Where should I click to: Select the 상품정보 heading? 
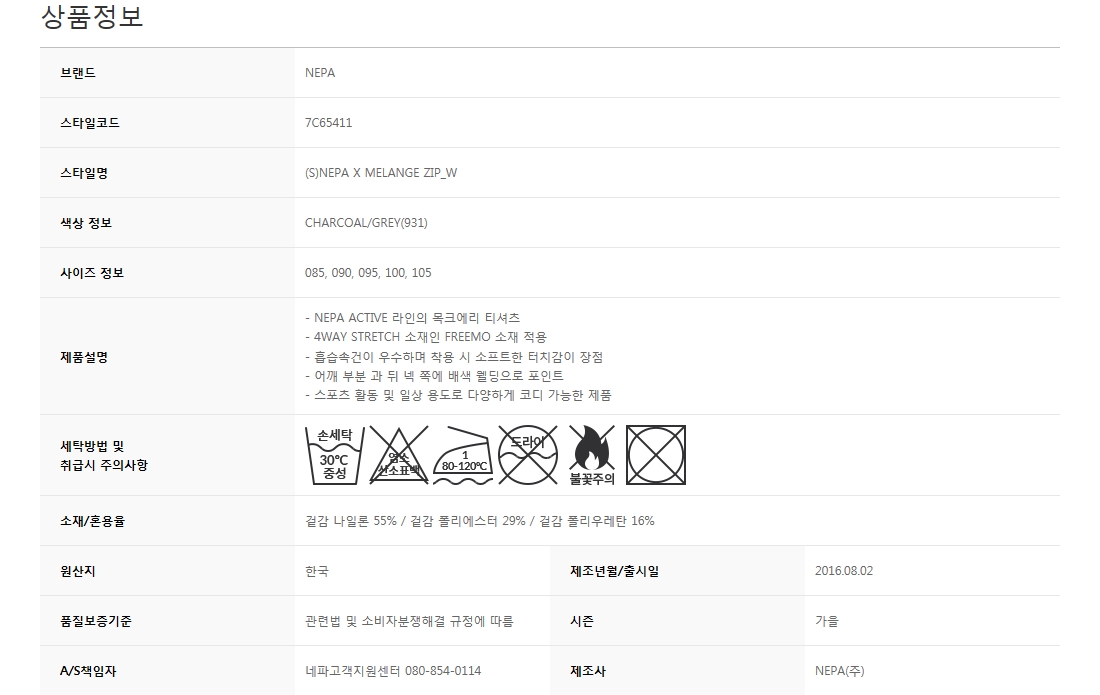tap(92, 16)
